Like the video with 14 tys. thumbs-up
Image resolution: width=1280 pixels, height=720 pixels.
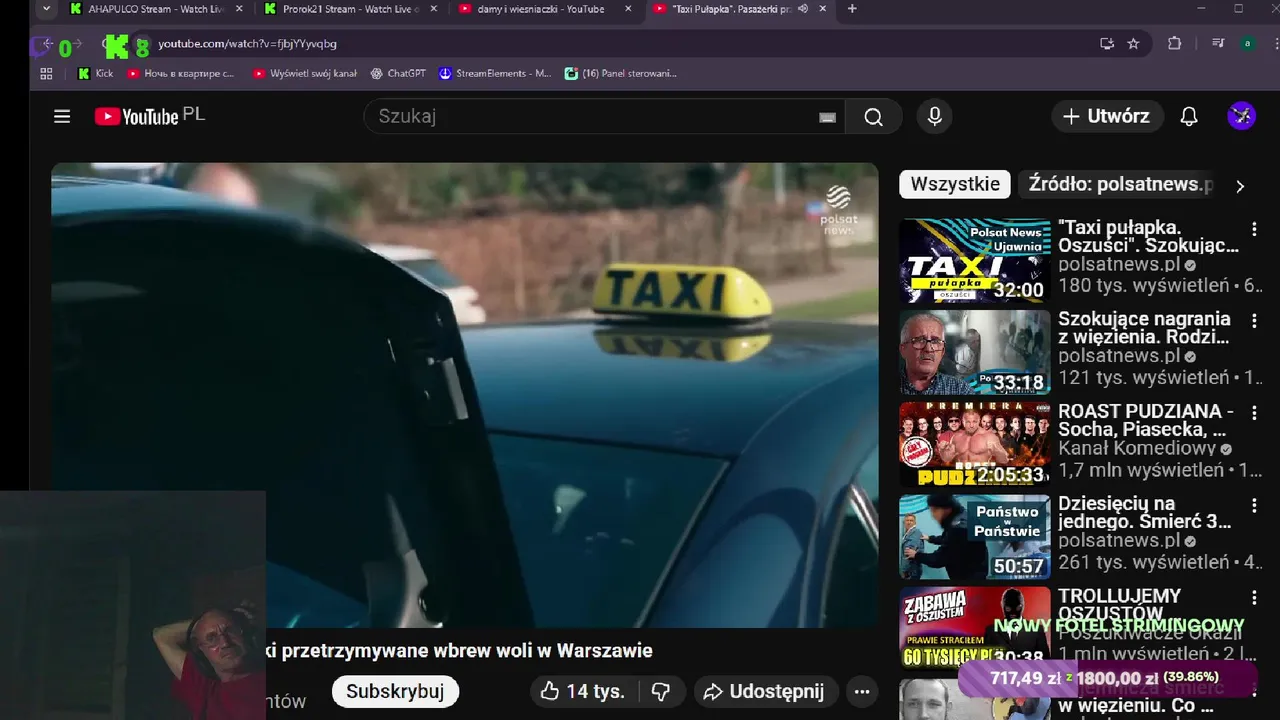(583, 691)
